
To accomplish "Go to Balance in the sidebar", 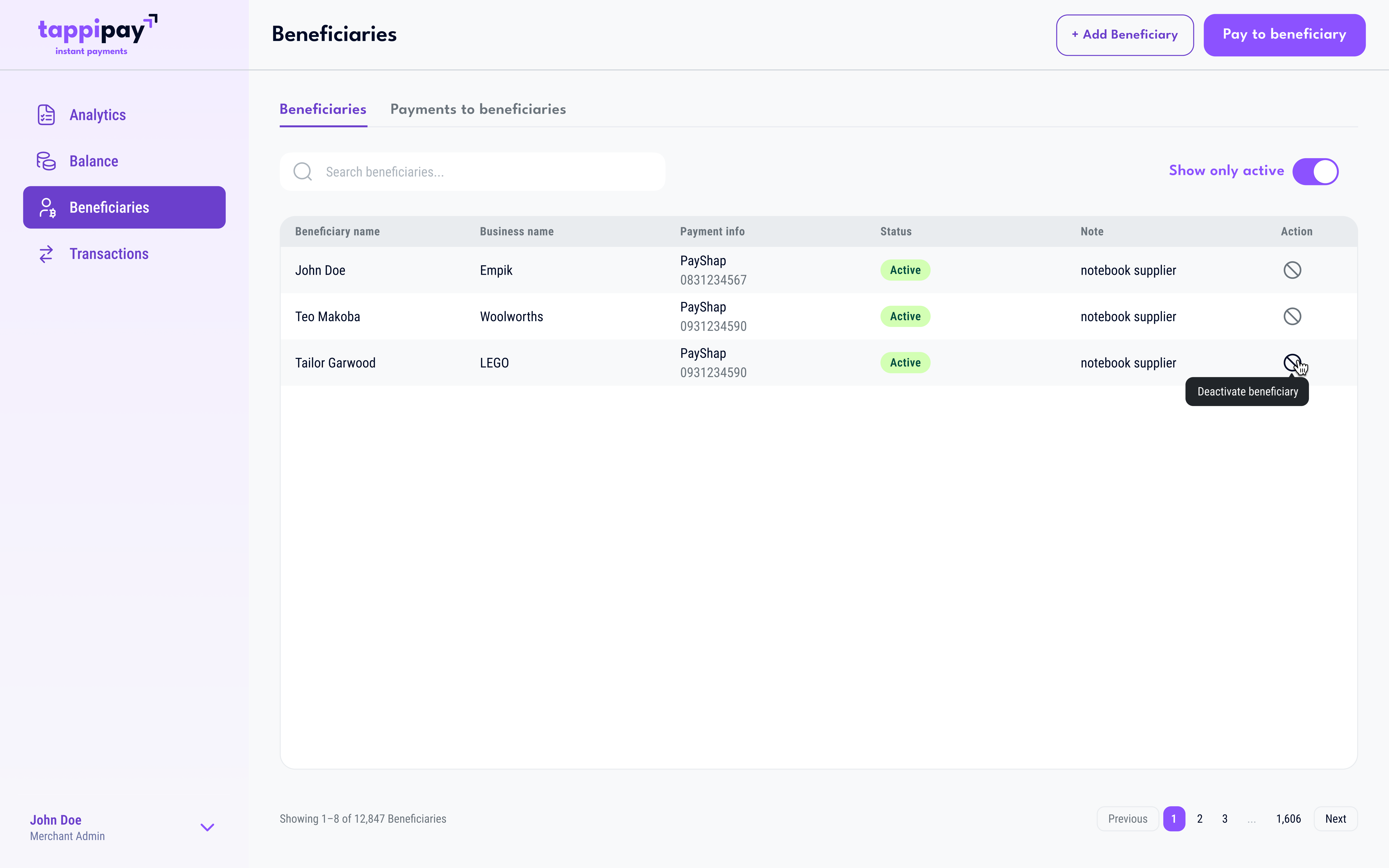I will [x=124, y=161].
